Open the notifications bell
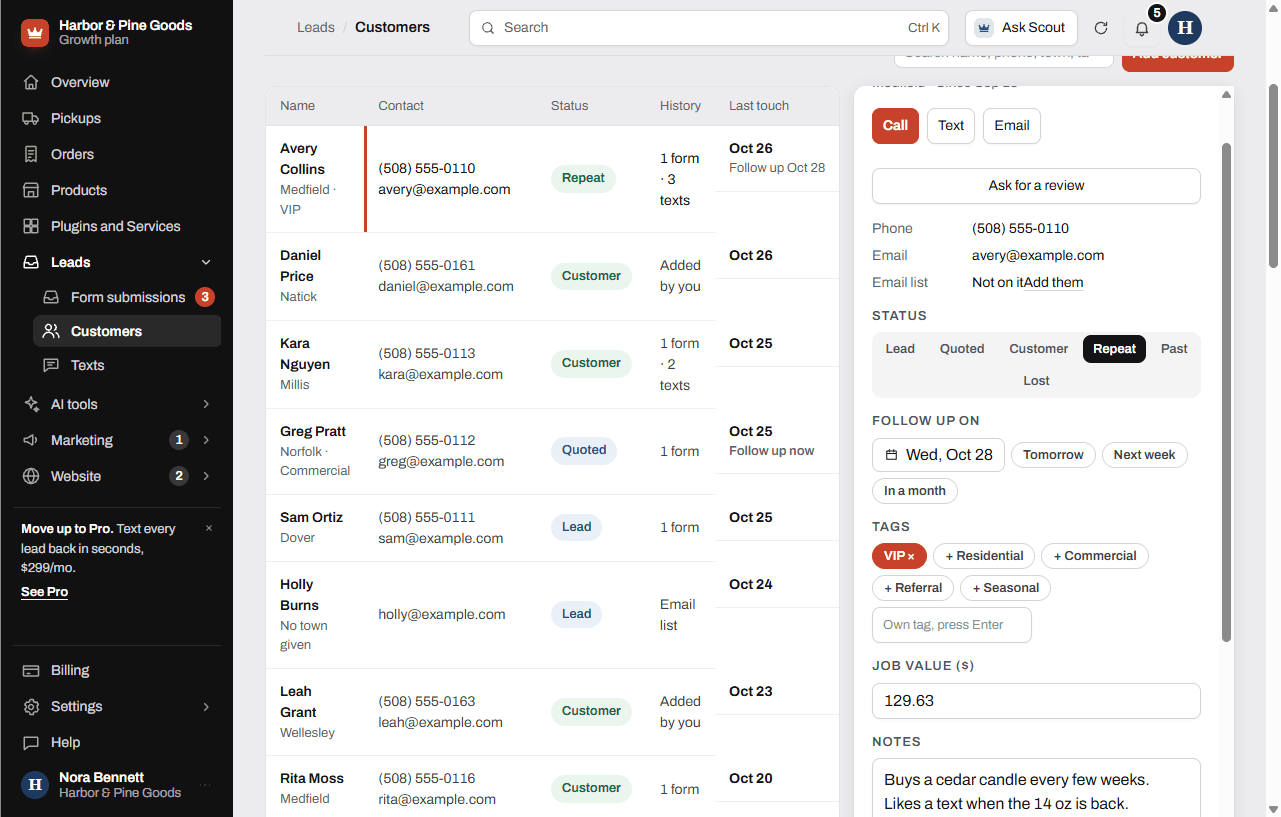Screen dimensions: 1281x817 click(x=1142, y=28)
